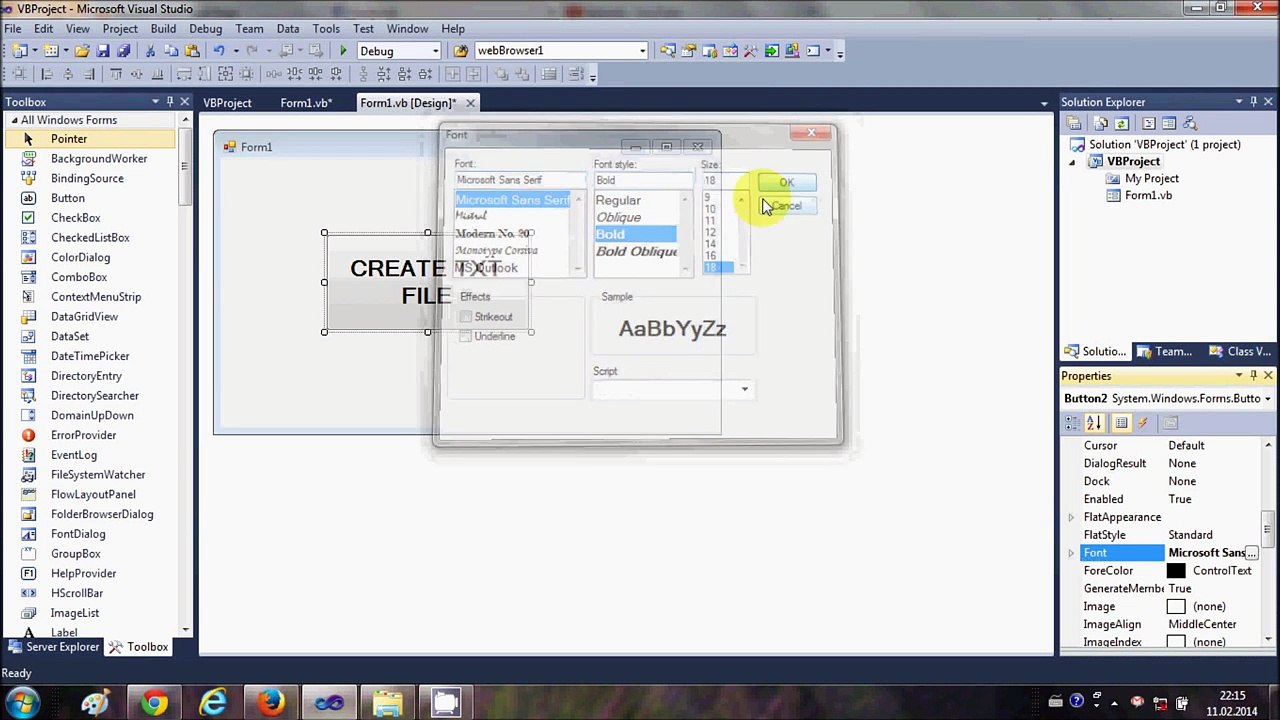Pin the Toolbox panel with auto-hide pin

click(x=170, y=102)
